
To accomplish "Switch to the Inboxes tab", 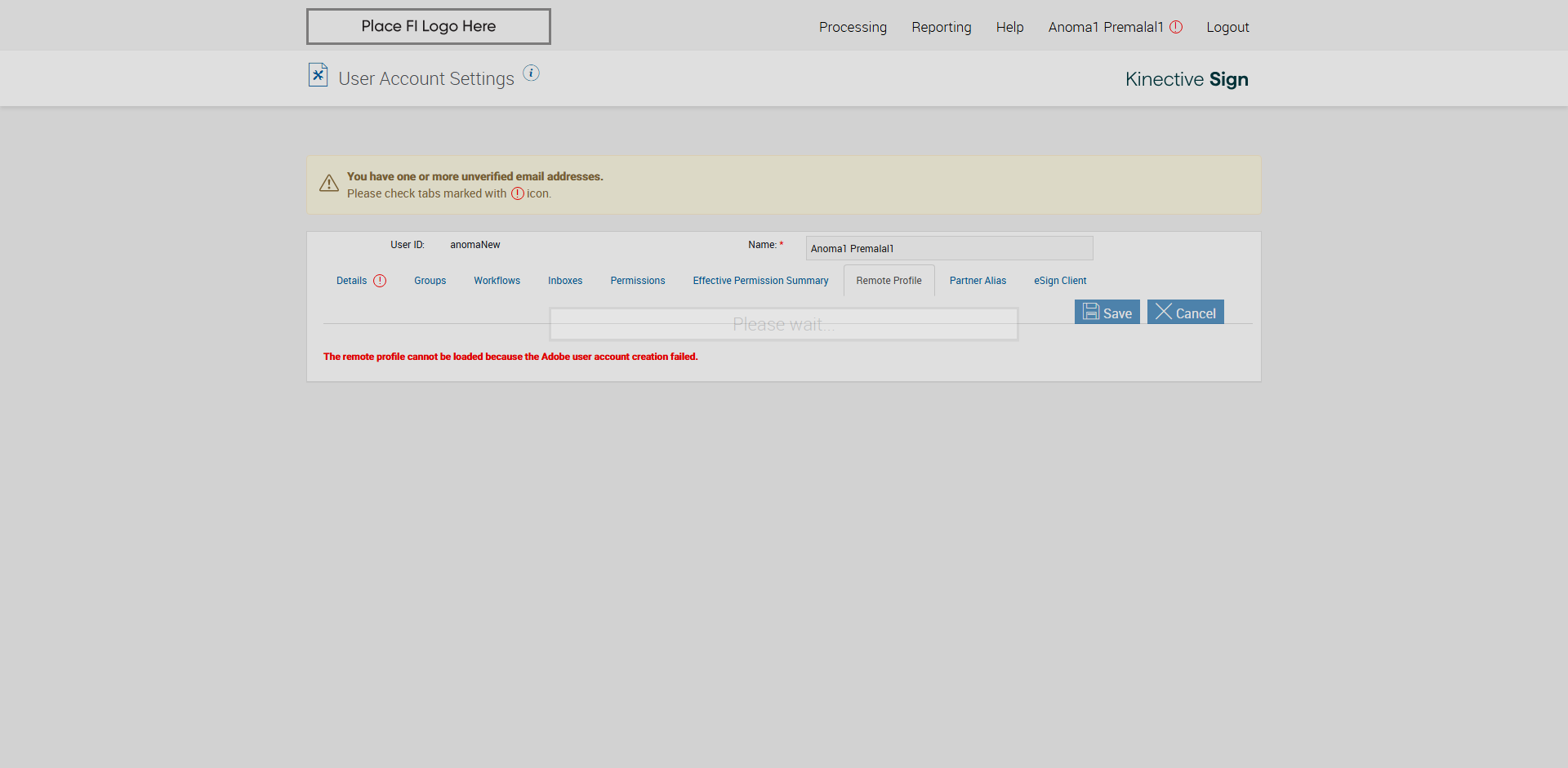I will click(x=565, y=281).
